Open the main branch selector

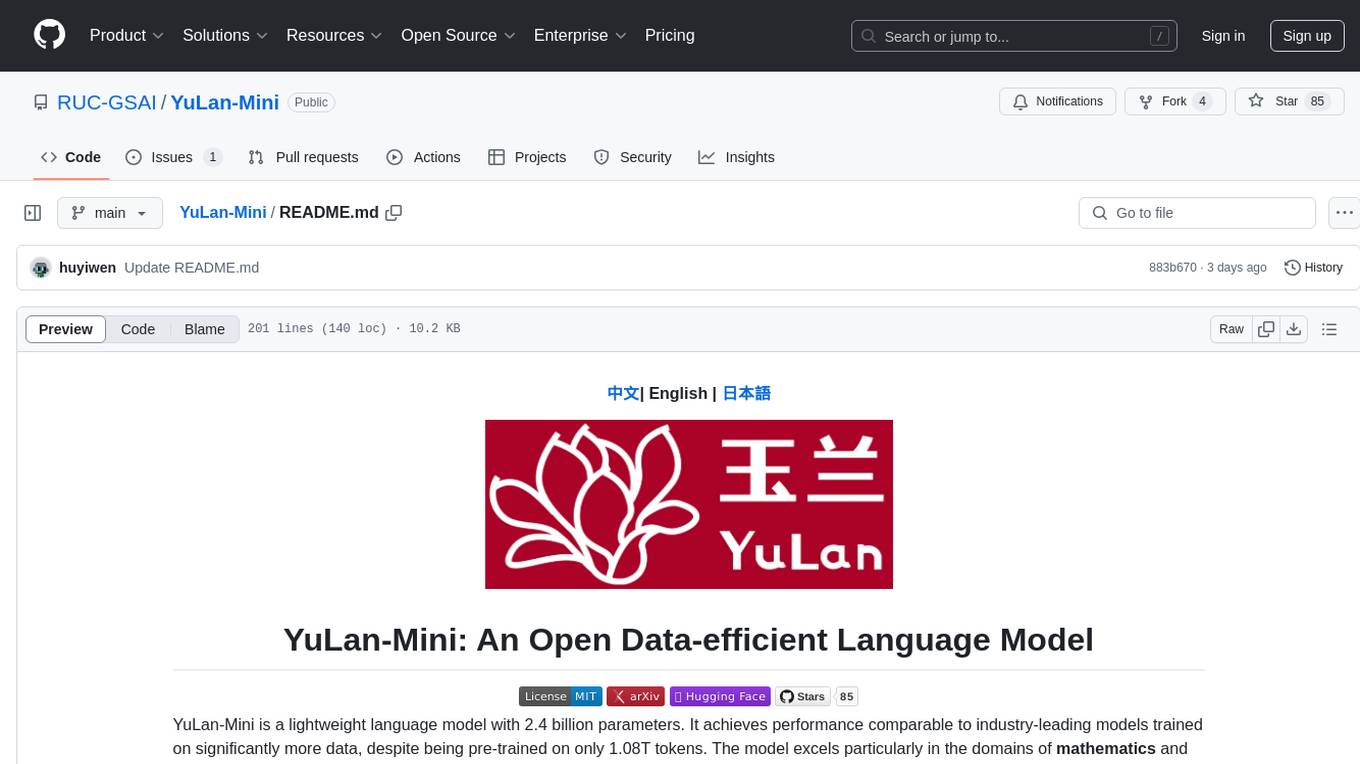[109, 213]
